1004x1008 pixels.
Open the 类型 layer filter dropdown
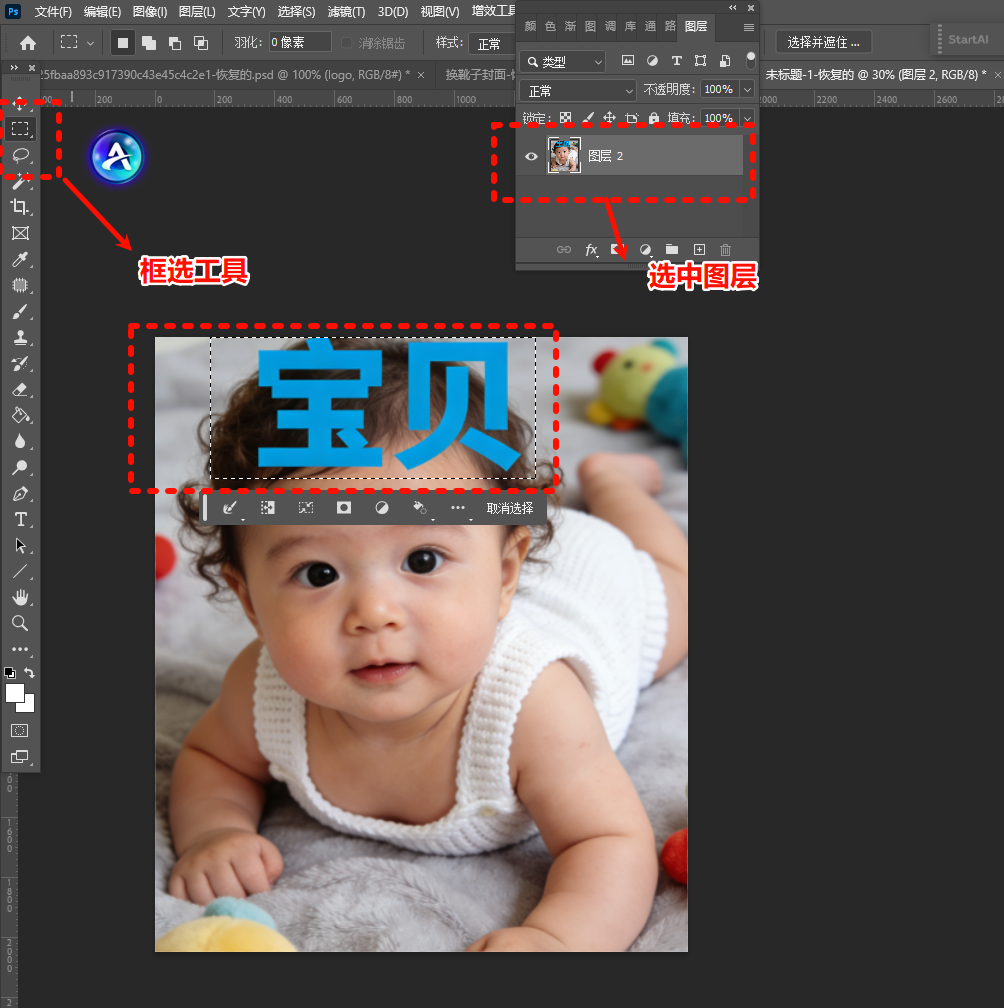point(564,61)
